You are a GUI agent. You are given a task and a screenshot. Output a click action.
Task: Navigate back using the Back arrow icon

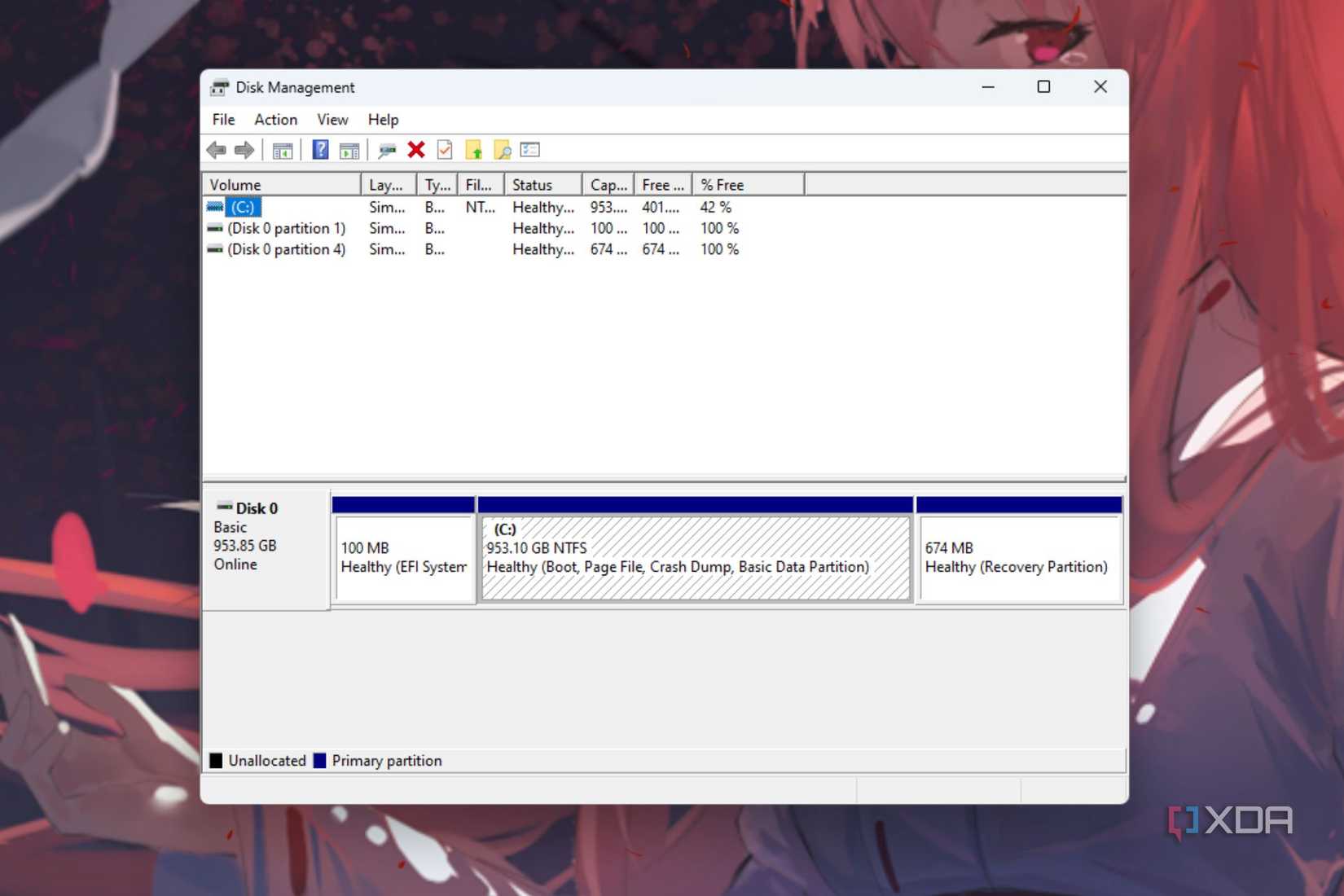point(217,149)
